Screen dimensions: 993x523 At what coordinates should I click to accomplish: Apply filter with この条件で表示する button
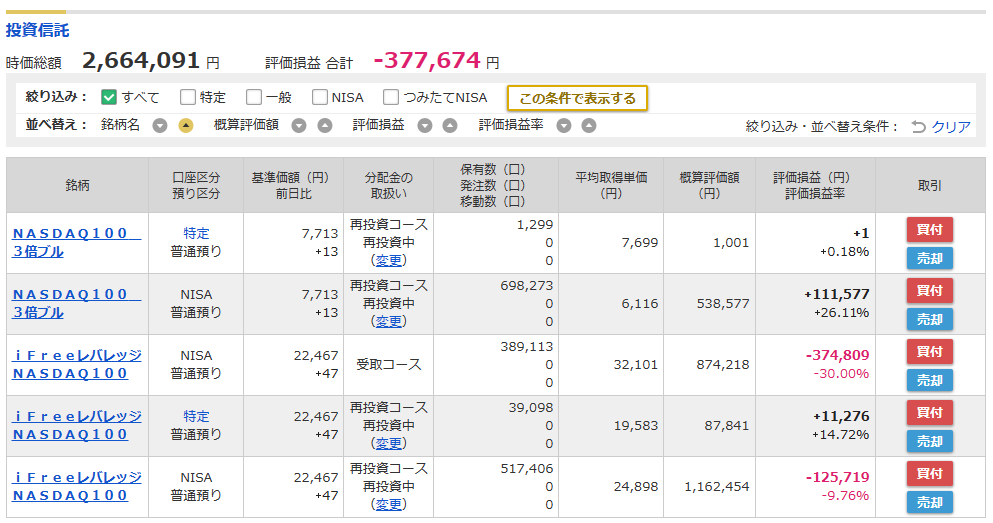coord(577,98)
